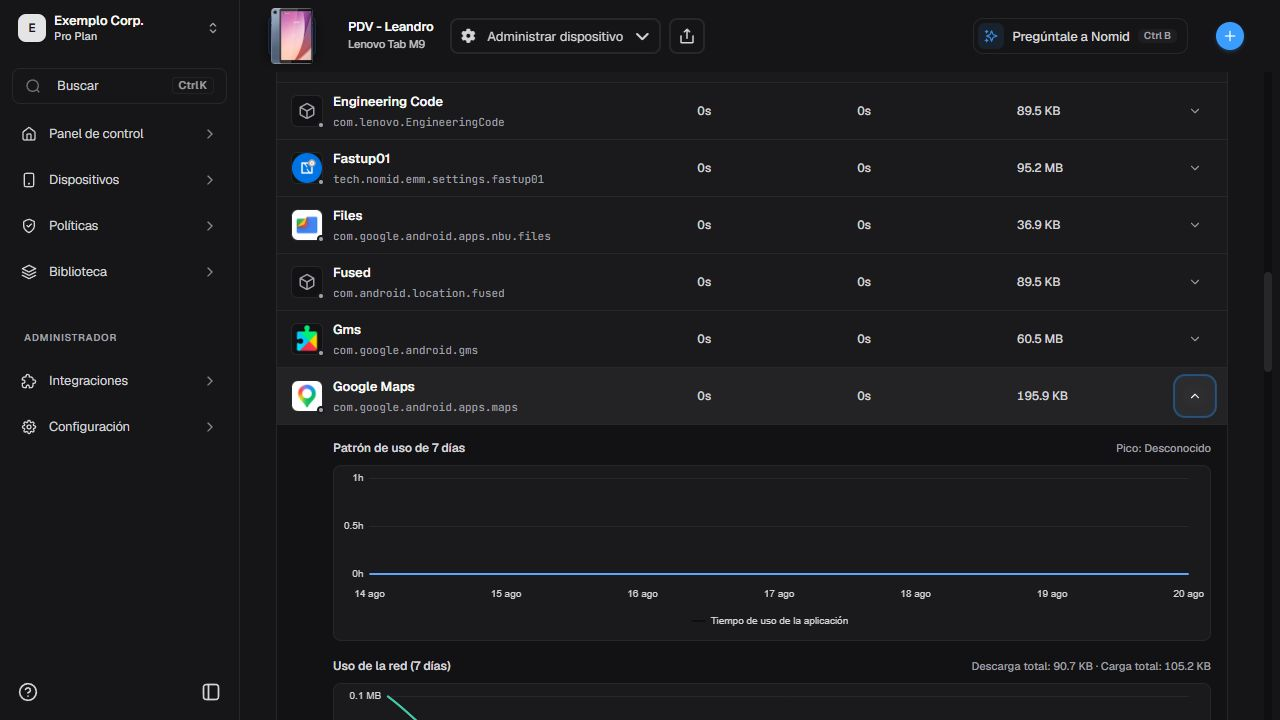Click the share/export icon button
The width and height of the screenshot is (1280, 720).
coord(686,36)
